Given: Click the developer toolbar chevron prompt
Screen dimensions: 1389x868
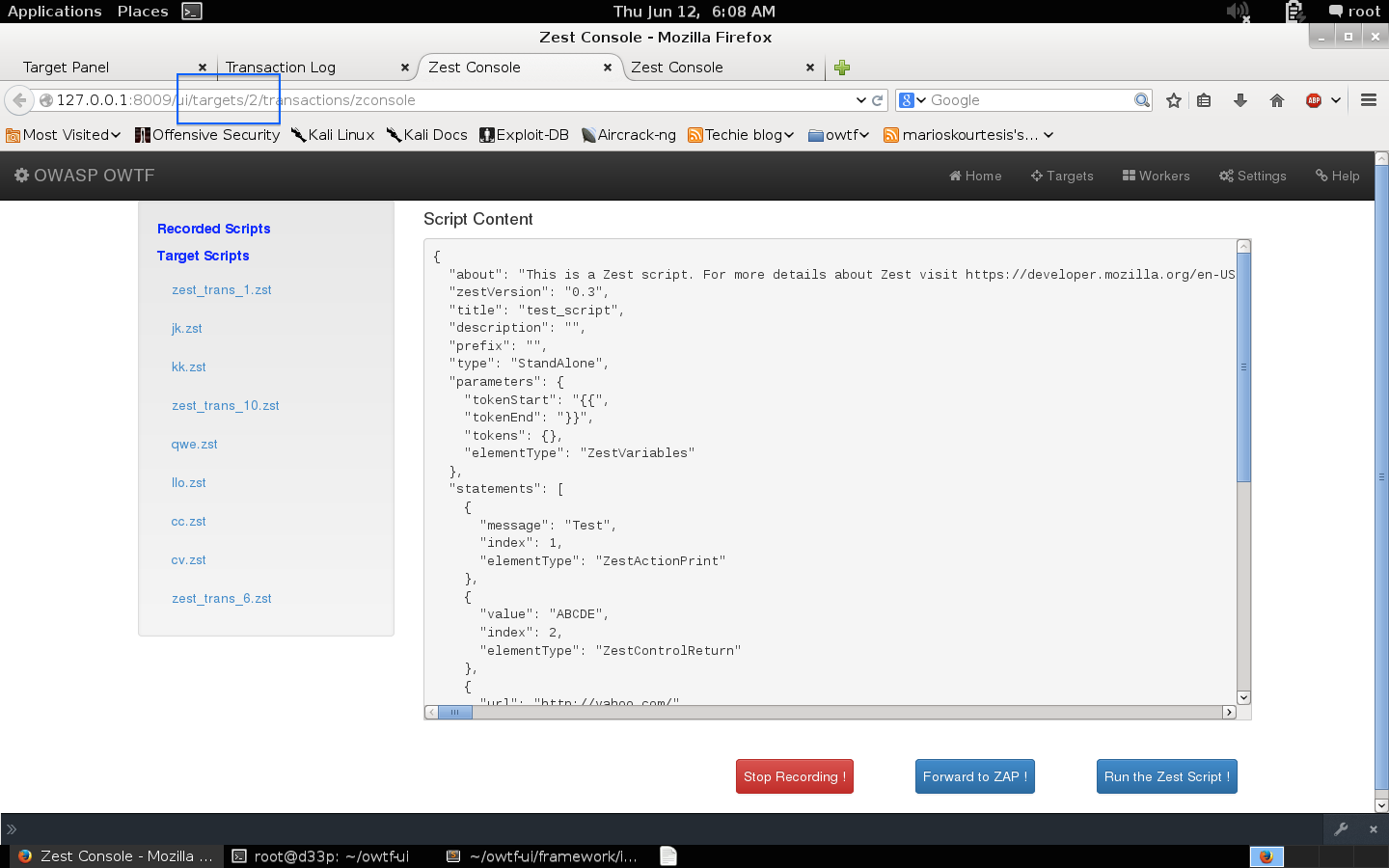Looking at the screenshot, I should tap(12, 828).
